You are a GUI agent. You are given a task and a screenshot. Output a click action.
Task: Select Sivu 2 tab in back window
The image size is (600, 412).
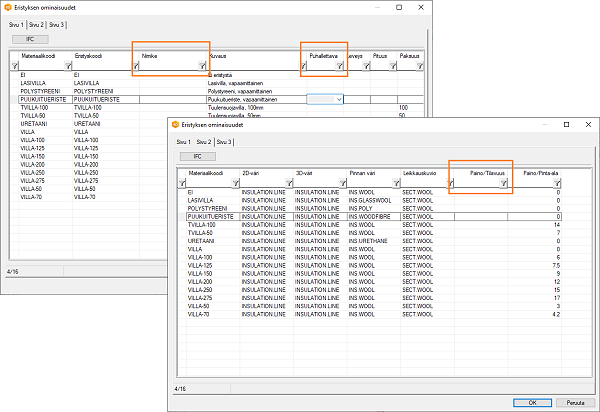point(35,24)
